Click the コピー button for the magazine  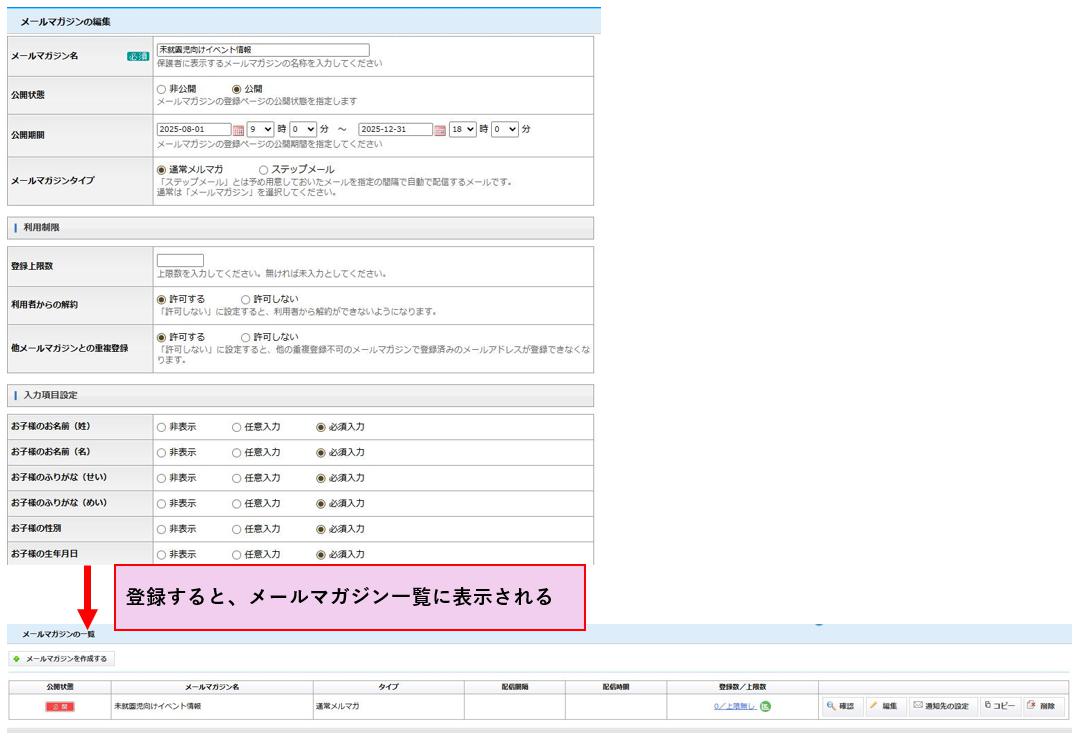1001,706
